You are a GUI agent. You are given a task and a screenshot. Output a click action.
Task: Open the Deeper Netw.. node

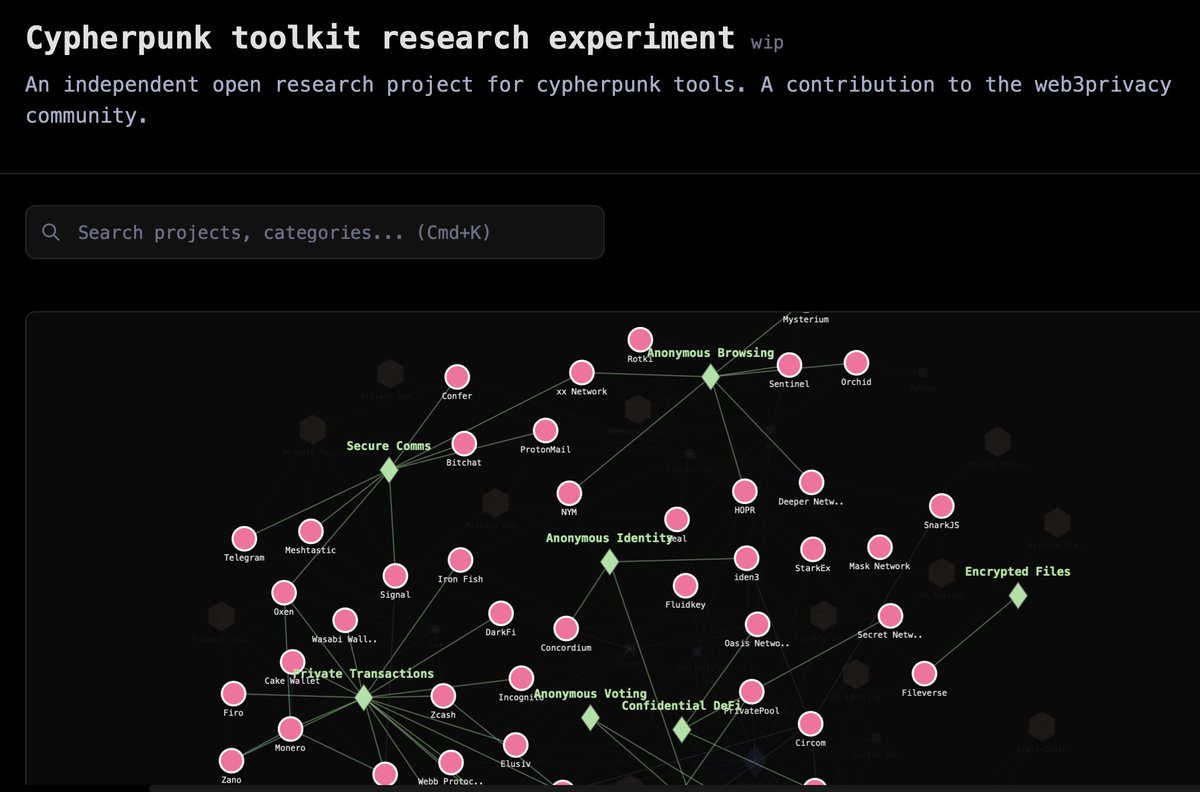pyautogui.click(x=811, y=483)
